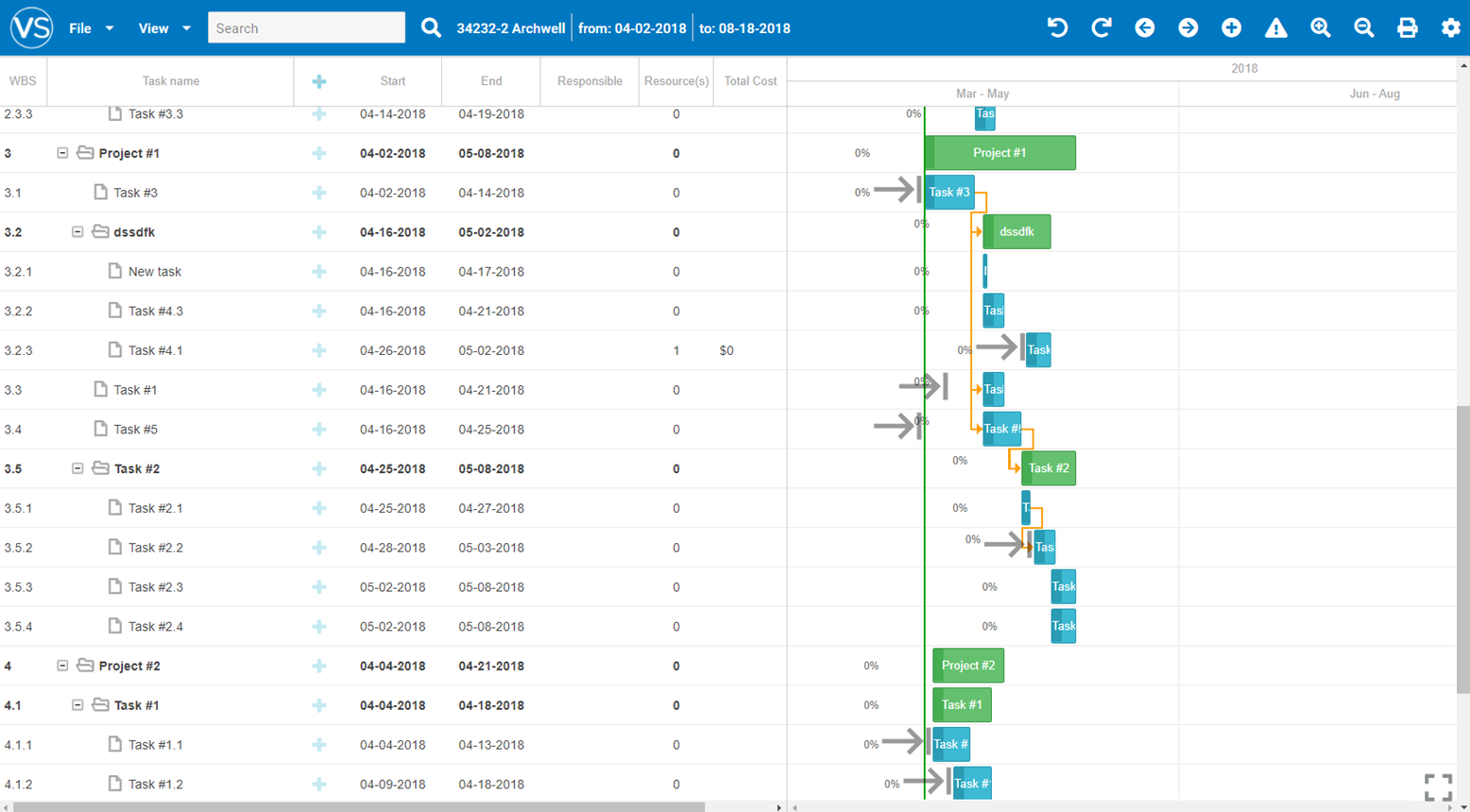
Task: Zoom out the Gantt timeline
Action: coord(1363,27)
